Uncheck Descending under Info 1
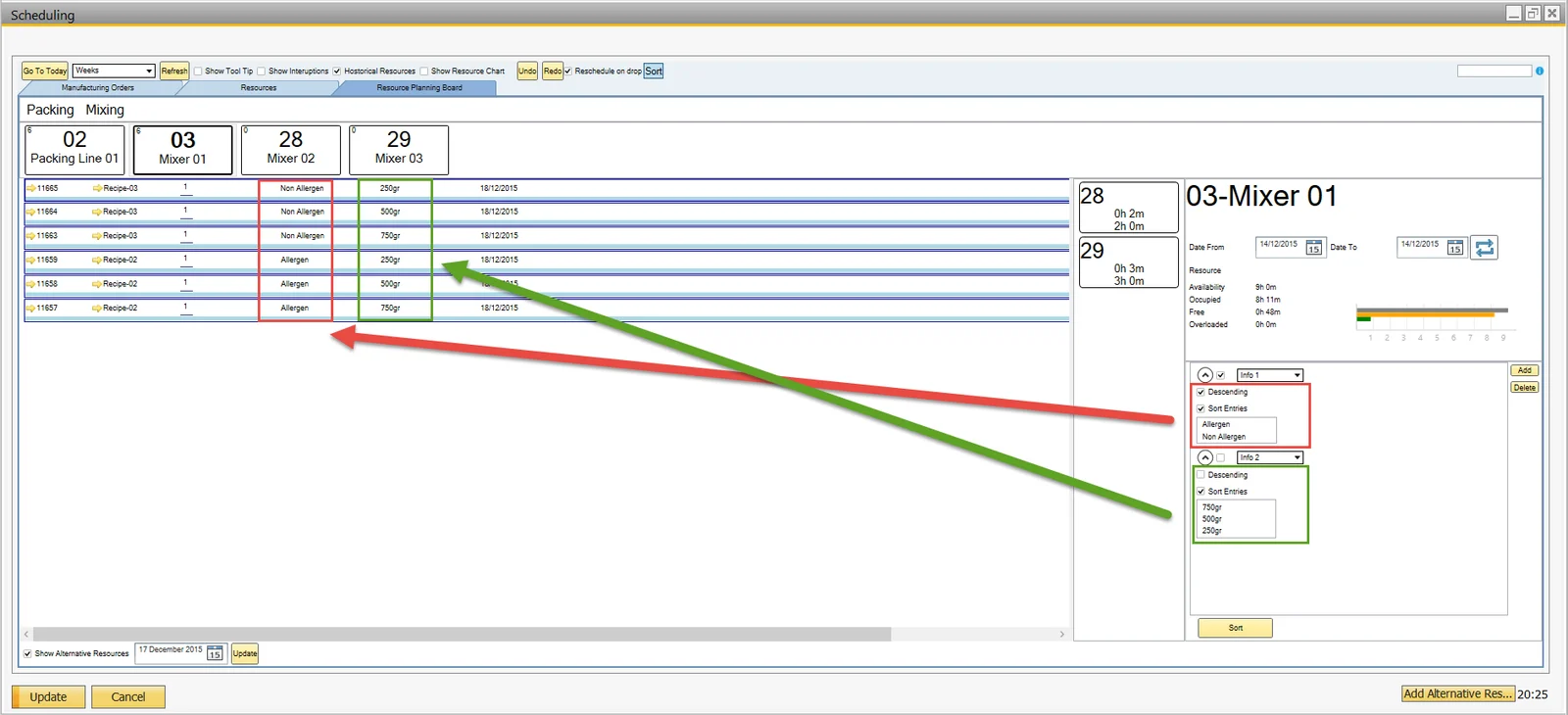The width and height of the screenshot is (1568, 715). point(1200,392)
